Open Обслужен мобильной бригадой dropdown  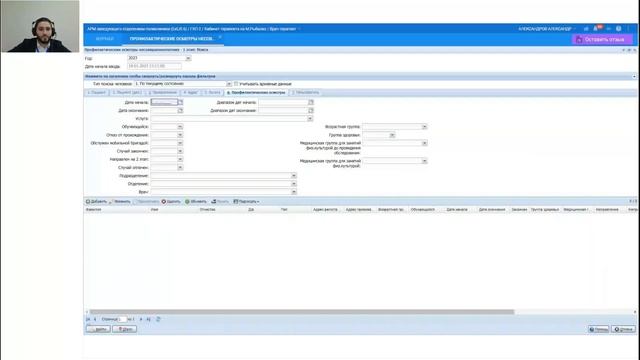tap(180, 143)
